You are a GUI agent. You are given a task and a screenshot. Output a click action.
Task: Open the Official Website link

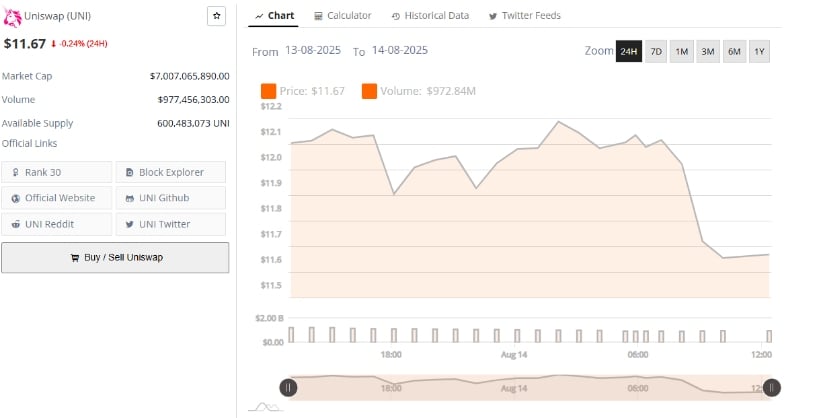(56, 198)
